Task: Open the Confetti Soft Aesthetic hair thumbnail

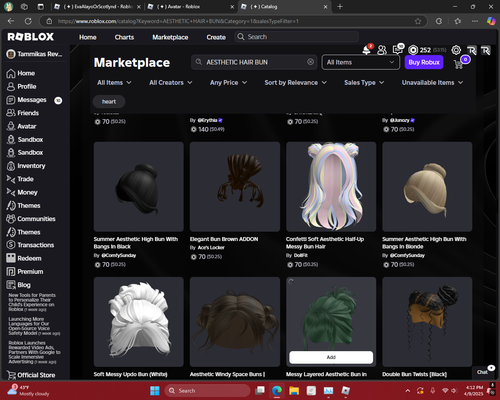Action: point(331,187)
